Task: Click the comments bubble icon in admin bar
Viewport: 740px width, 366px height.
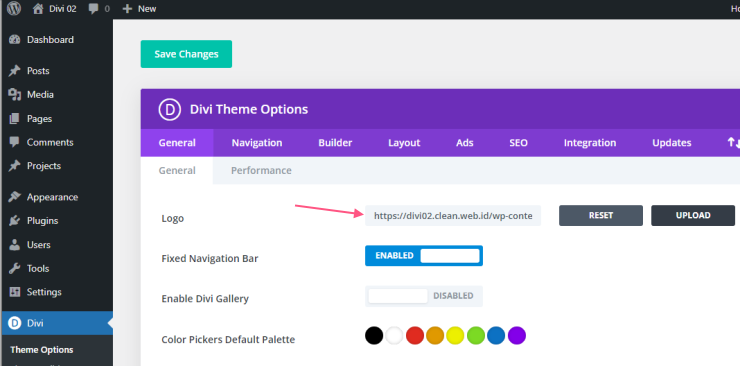Action: [x=93, y=8]
